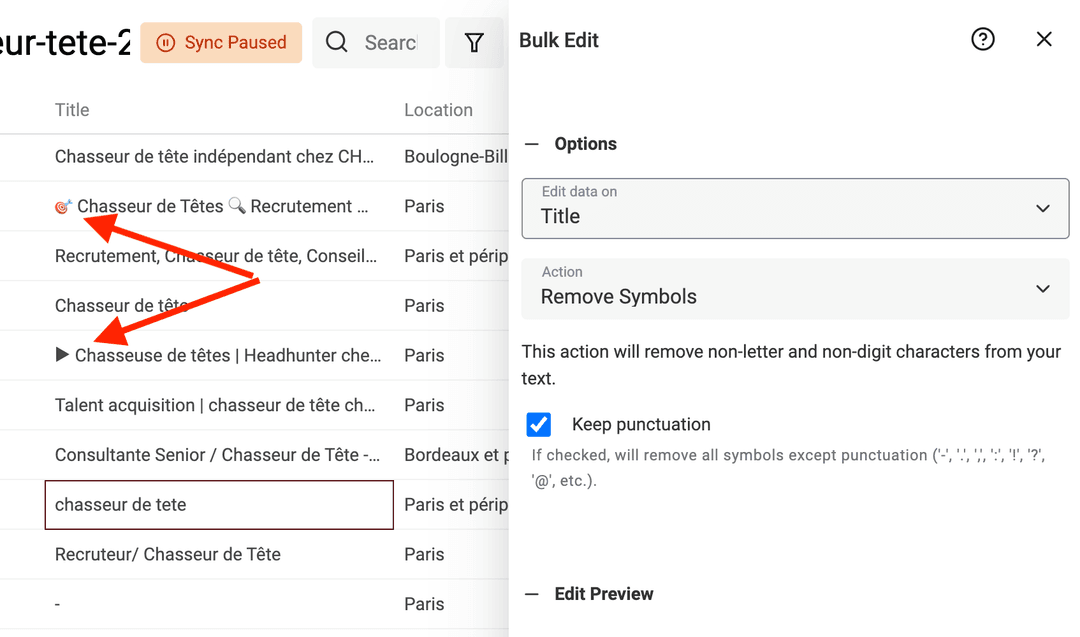This screenshot has height=637, width=1080.
Task: Click the search magnifier icon
Action: tap(337, 42)
